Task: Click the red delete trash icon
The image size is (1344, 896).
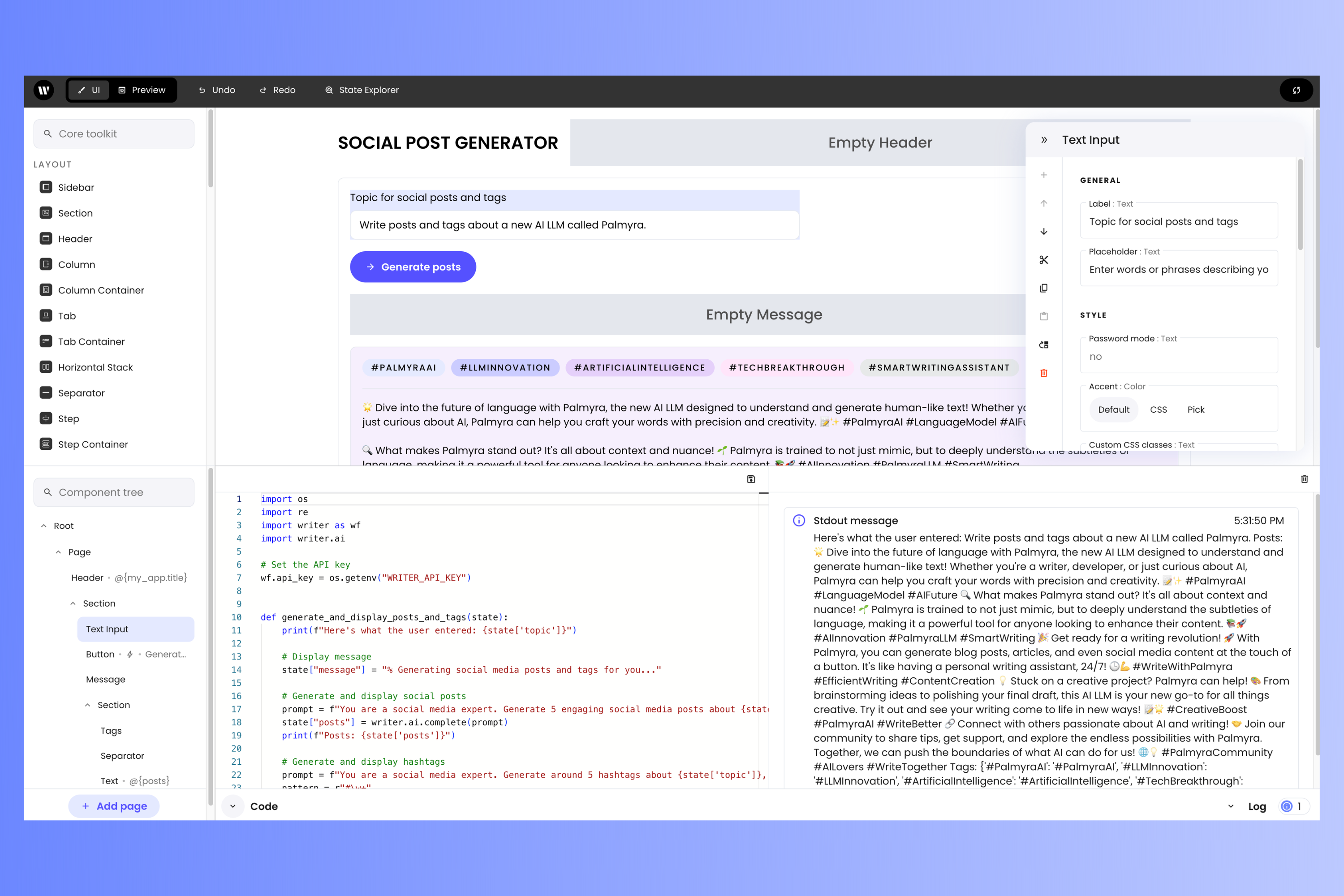Action: [1043, 373]
